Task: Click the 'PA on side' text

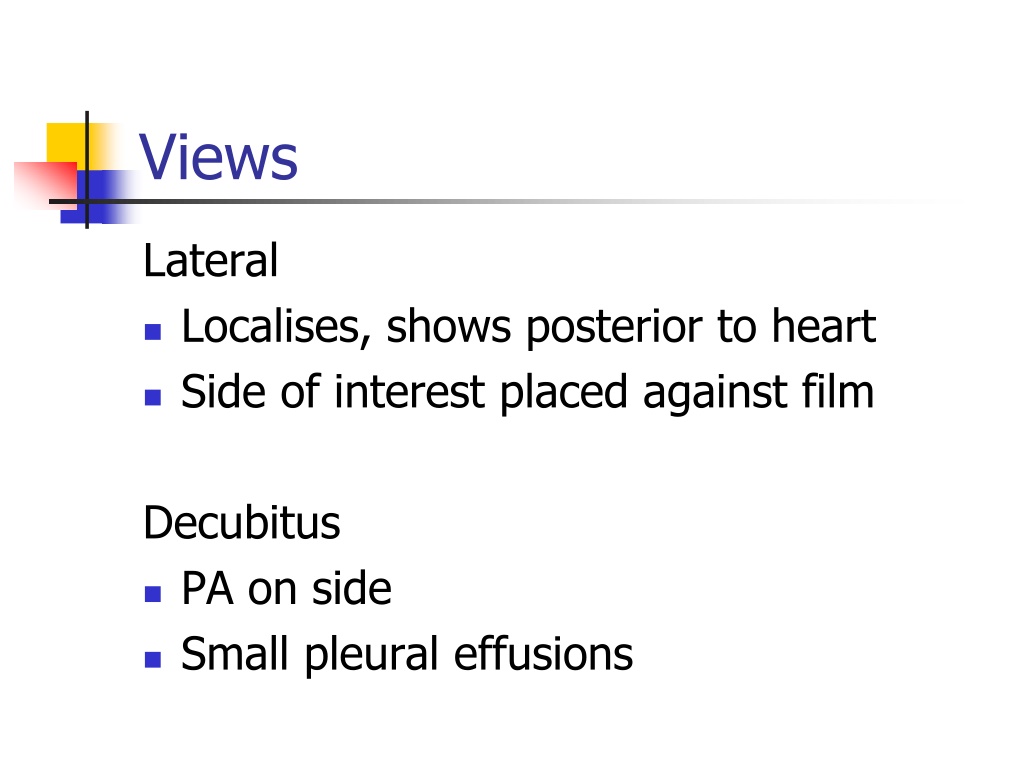Action: click(286, 588)
